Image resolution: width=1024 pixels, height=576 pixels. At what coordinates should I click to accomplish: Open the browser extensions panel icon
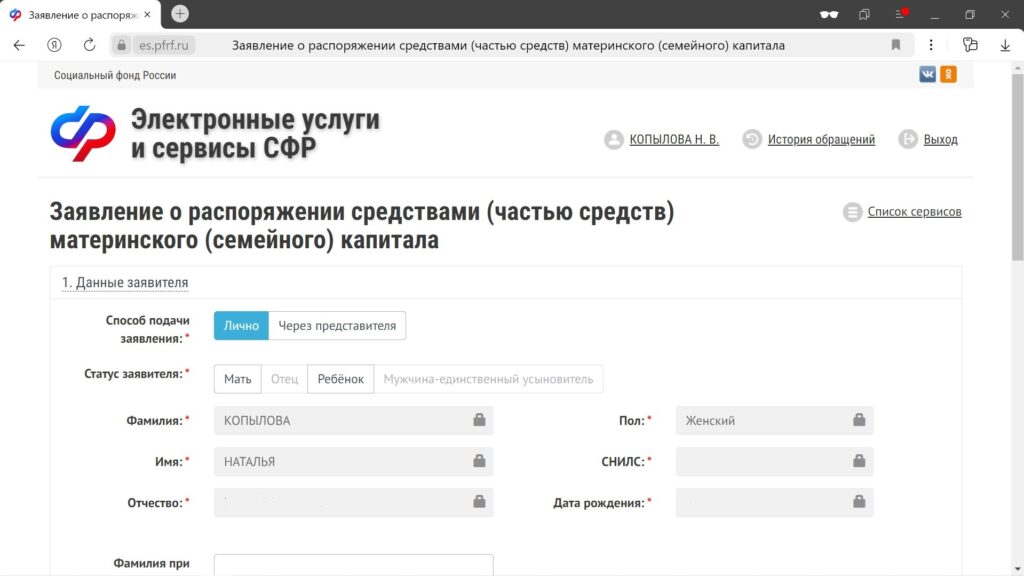(970, 45)
